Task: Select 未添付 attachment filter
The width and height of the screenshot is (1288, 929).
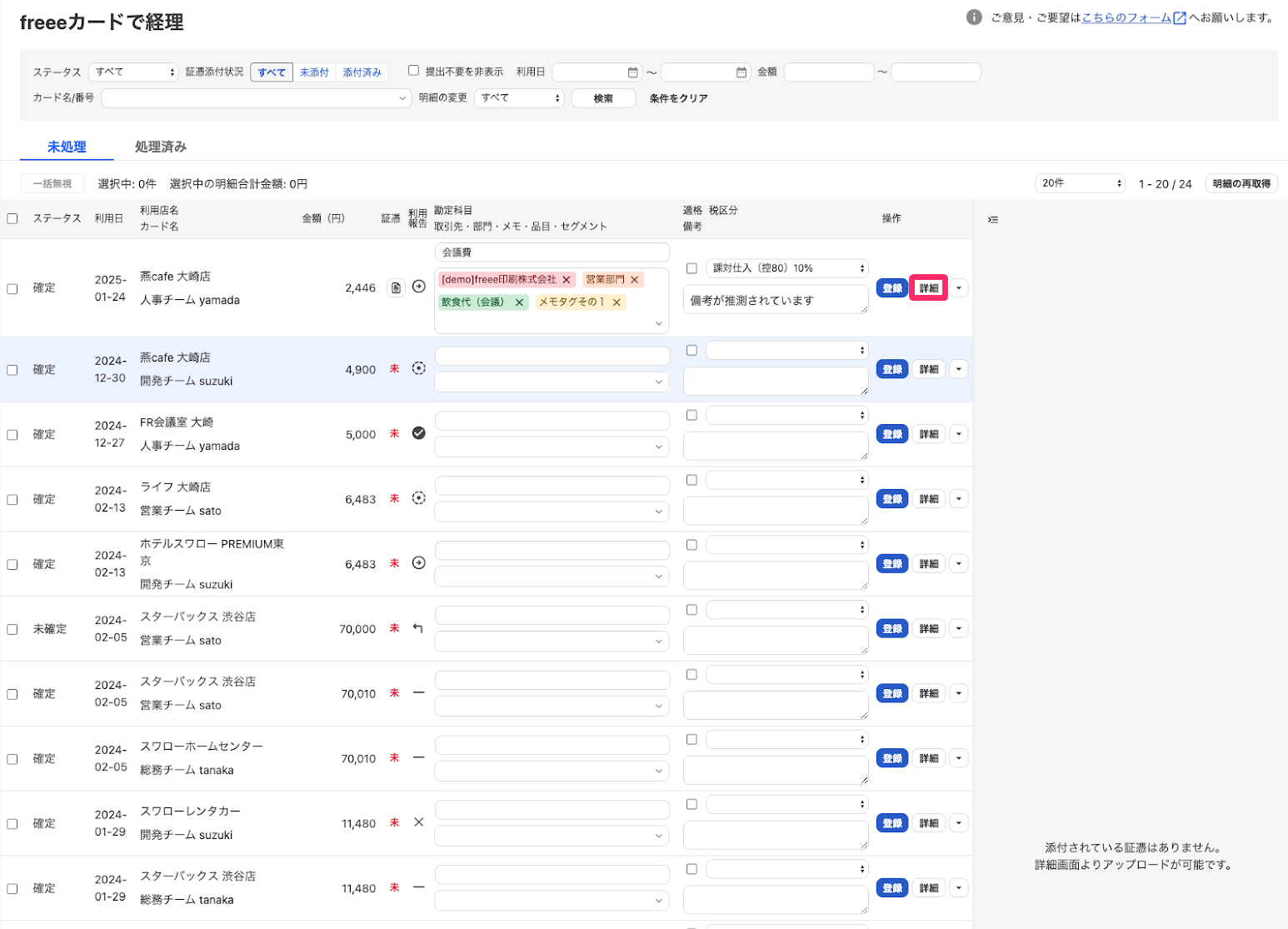Action: (x=314, y=72)
